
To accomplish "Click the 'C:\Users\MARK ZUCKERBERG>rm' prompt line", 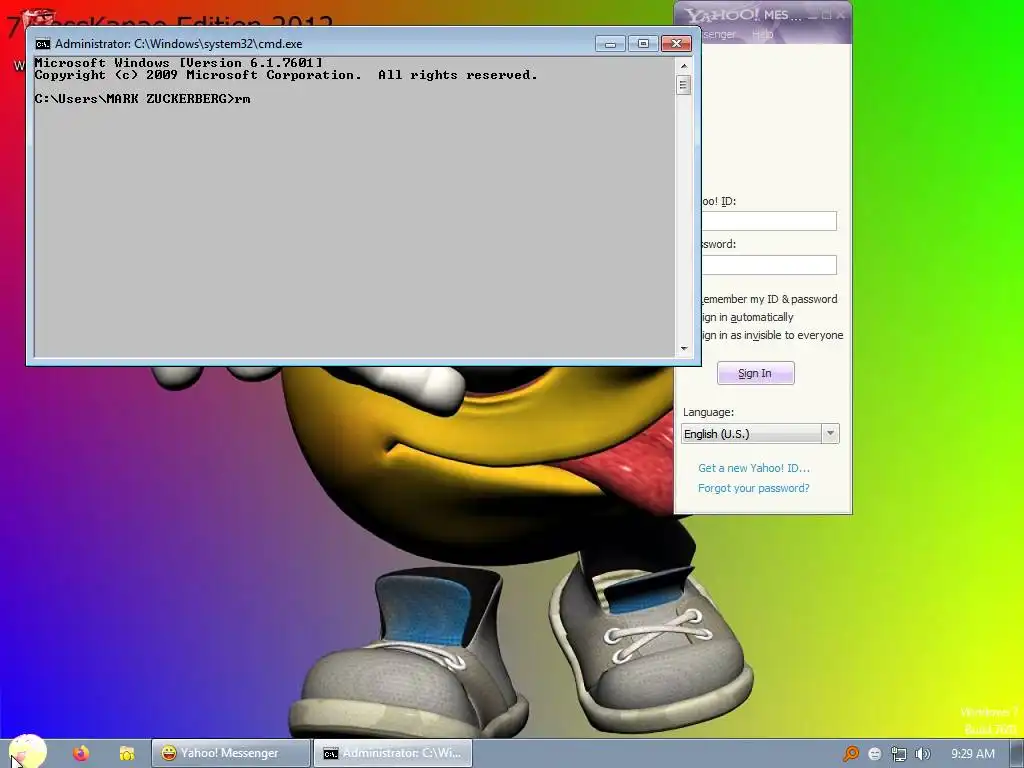I will [x=142, y=99].
